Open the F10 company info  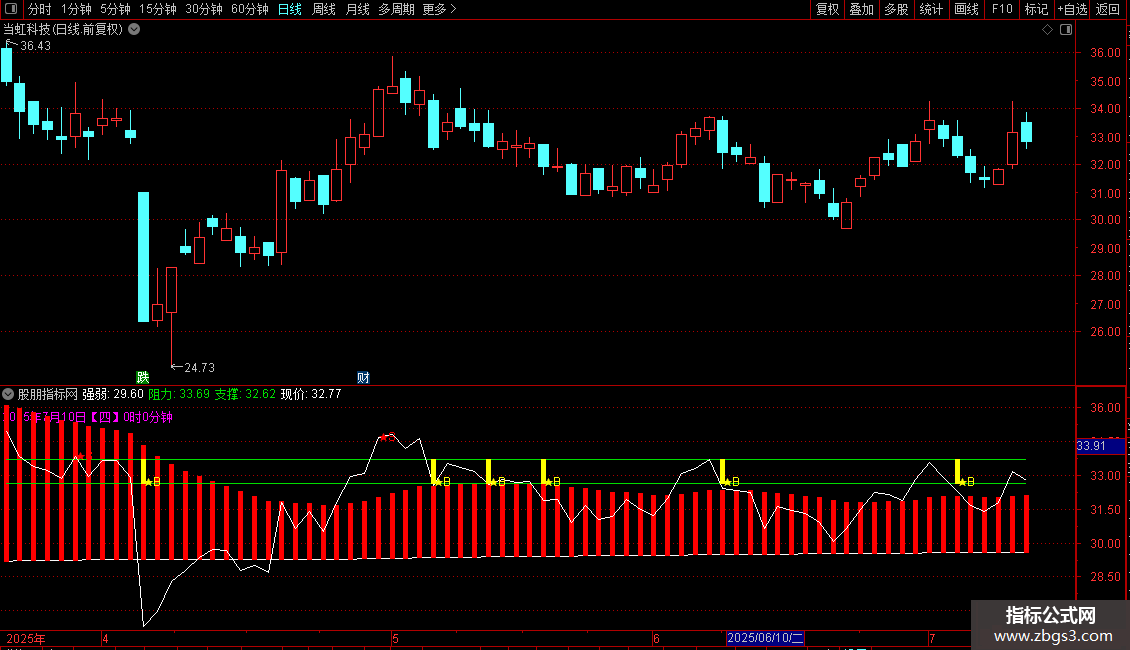coord(1002,9)
